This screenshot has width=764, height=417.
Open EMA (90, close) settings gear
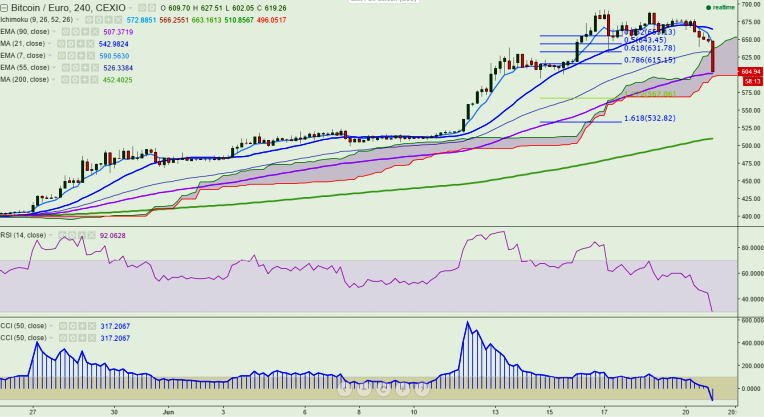(x=76, y=32)
